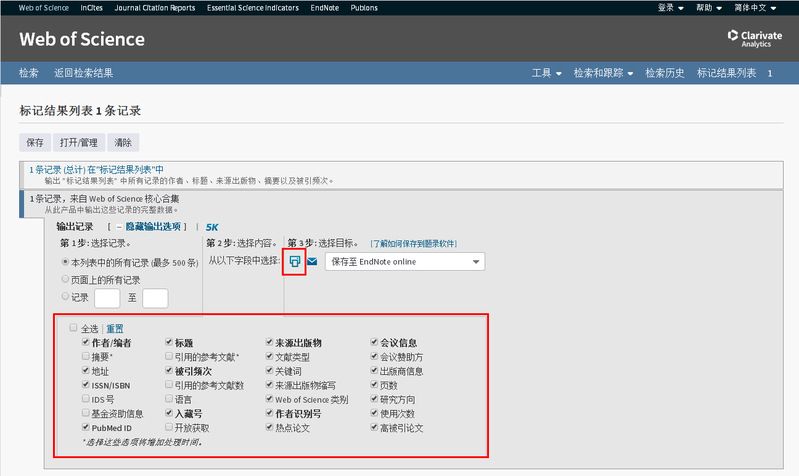
Task: Click the print icon in step 2
Action: pyautogui.click(x=294, y=262)
